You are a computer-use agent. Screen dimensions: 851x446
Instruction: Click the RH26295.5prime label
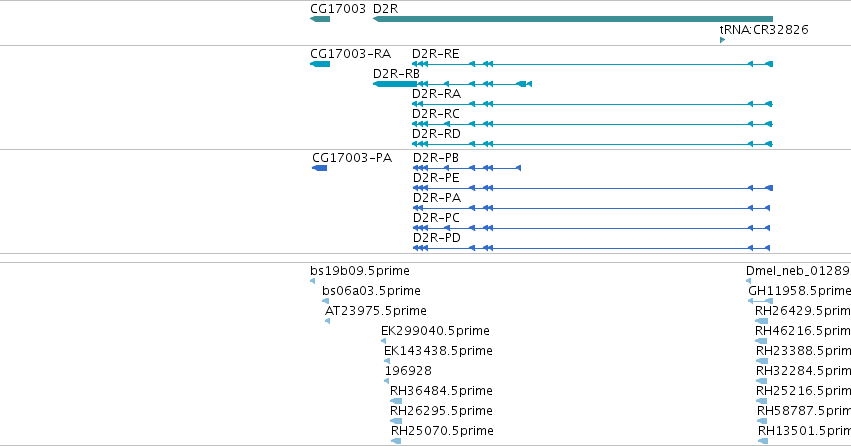(441, 411)
